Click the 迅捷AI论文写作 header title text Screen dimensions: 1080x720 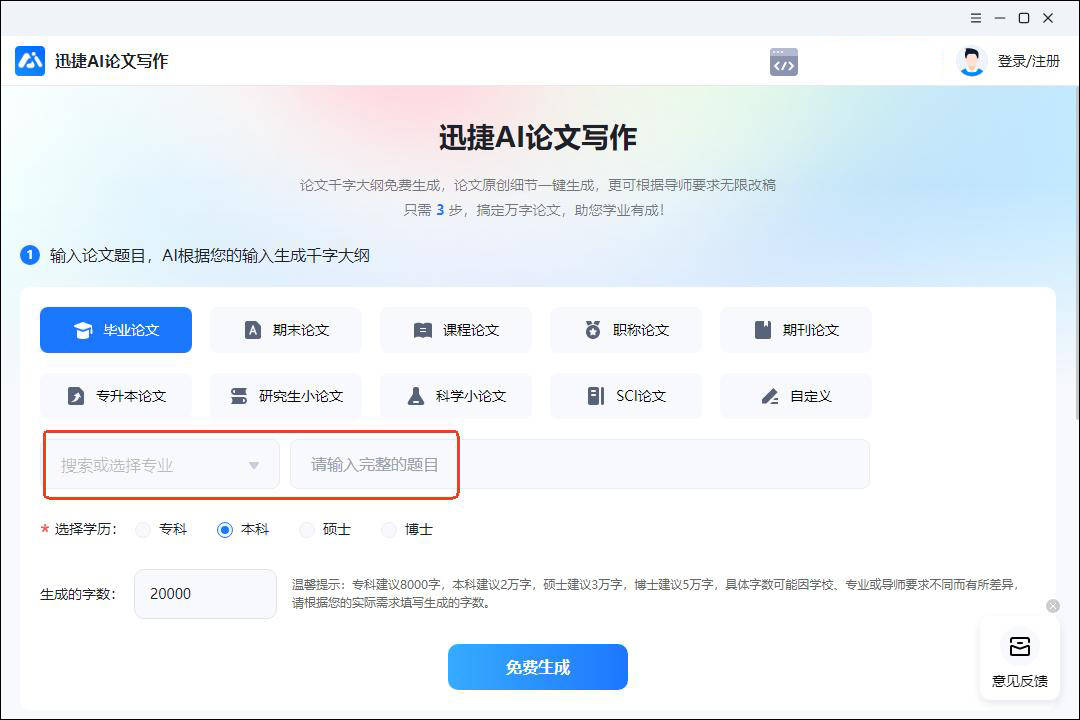112,61
